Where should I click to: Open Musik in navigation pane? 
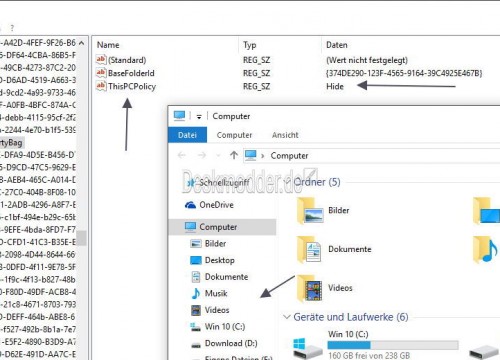coord(216,293)
